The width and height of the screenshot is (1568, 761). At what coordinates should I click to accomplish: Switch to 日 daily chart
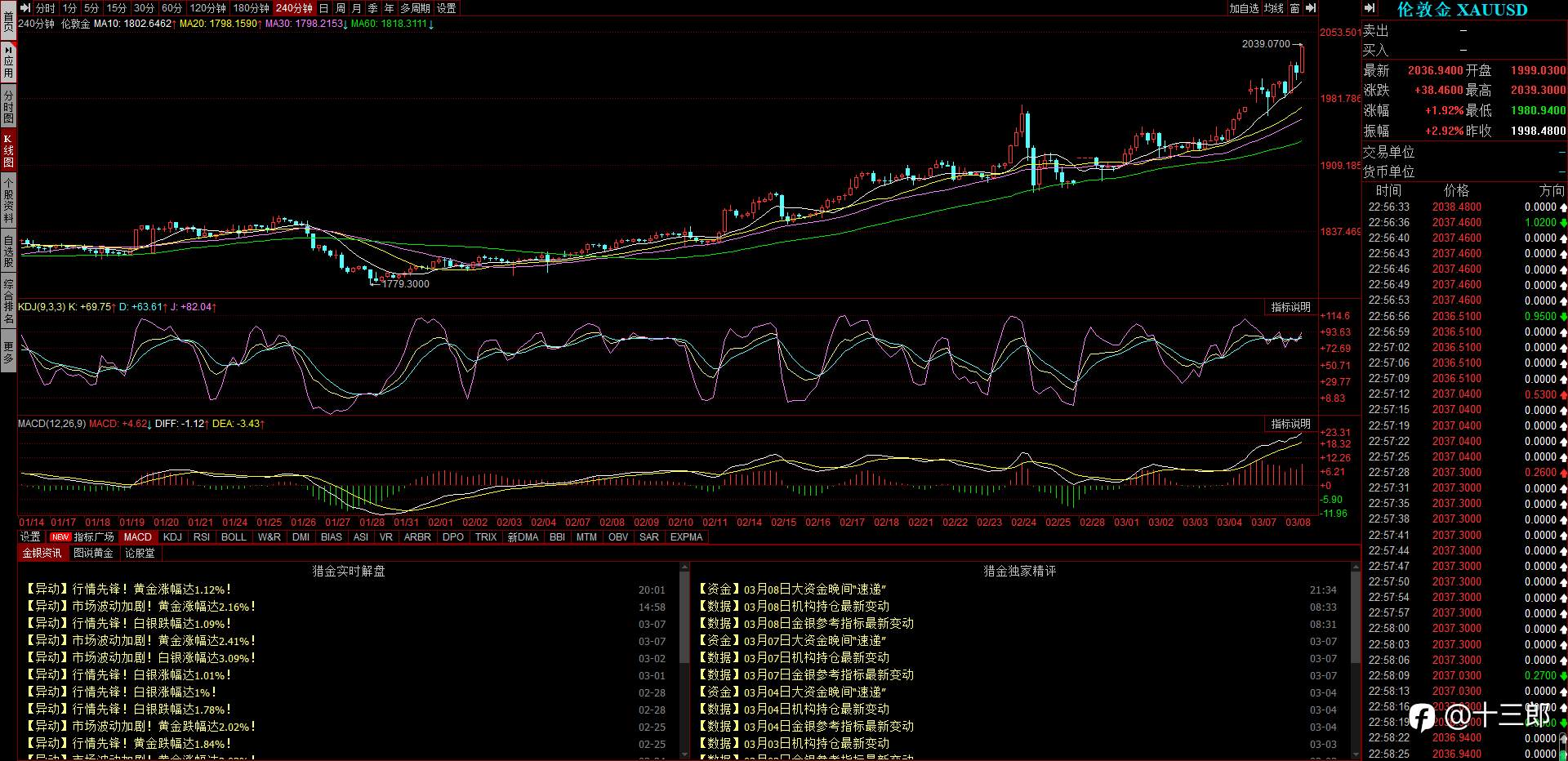coord(324,8)
